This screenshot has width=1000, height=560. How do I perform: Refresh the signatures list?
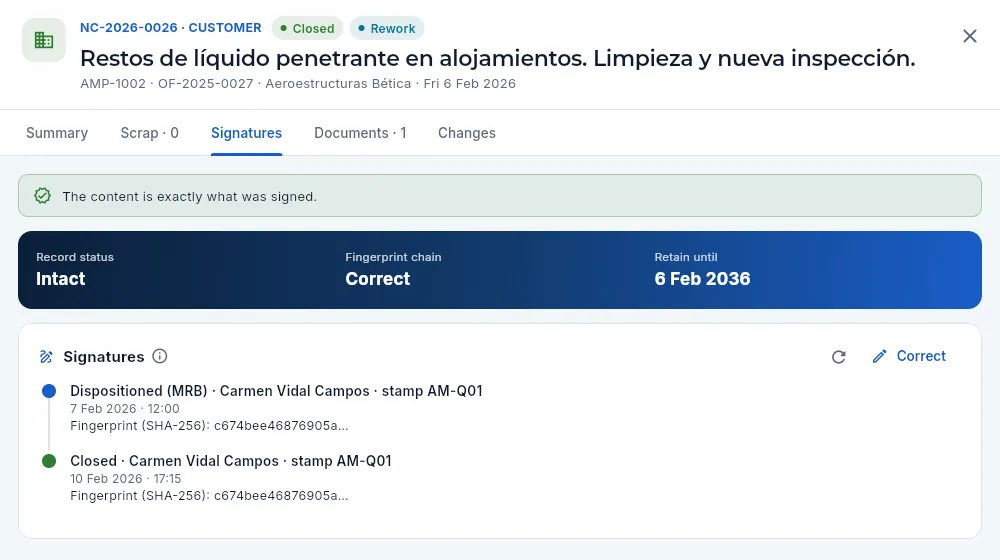click(x=839, y=357)
